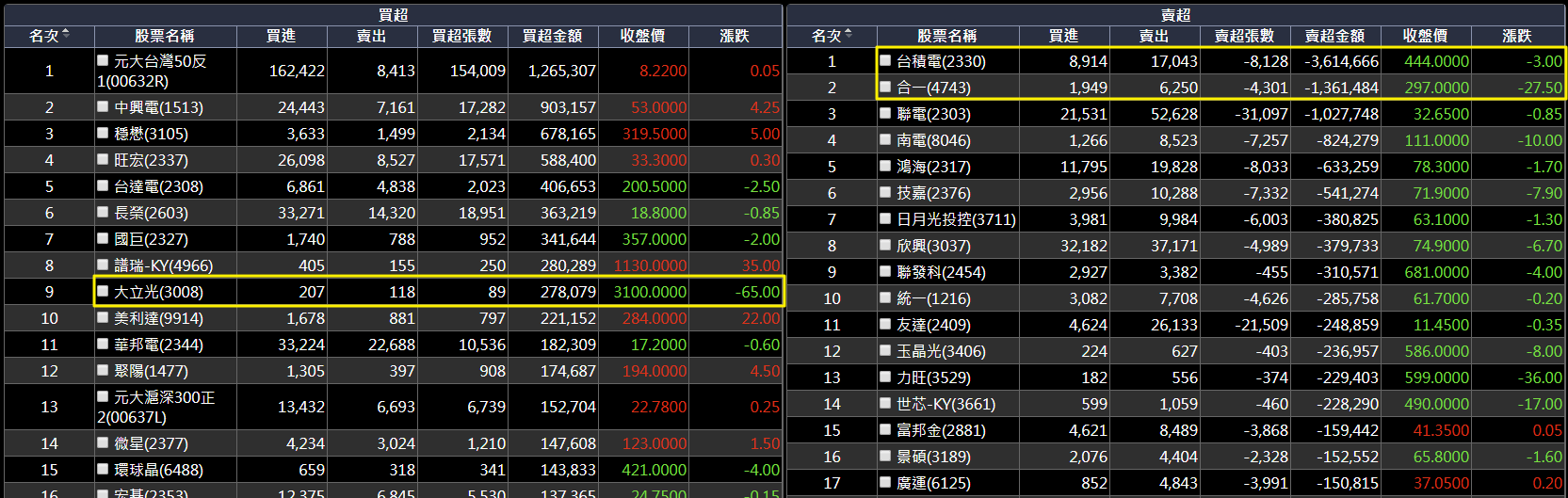Screen dimensions: 1568x498
Task: Tick the checkbox for 元大台灣50反1(00632R)
Action: pyautogui.click(x=103, y=60)
